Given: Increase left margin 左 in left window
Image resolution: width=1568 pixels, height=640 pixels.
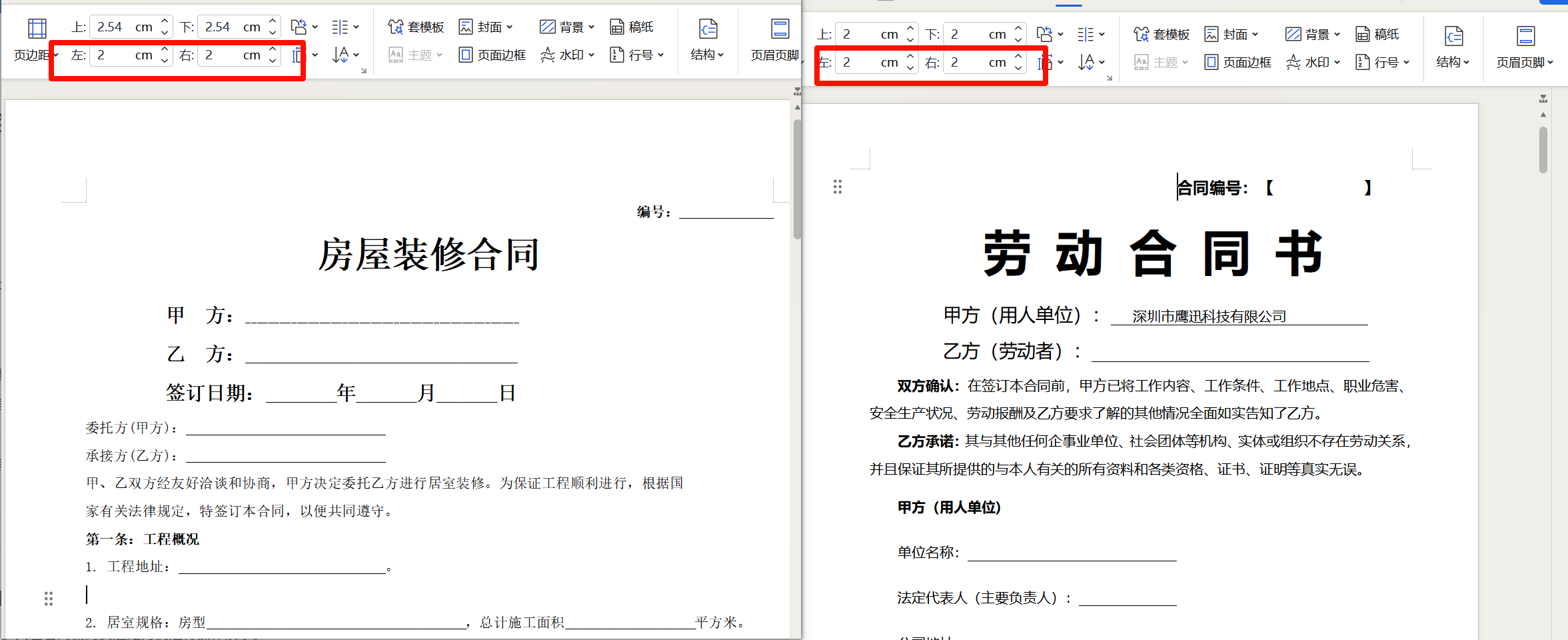Looking at the screenshot, I should click(165, 49).
